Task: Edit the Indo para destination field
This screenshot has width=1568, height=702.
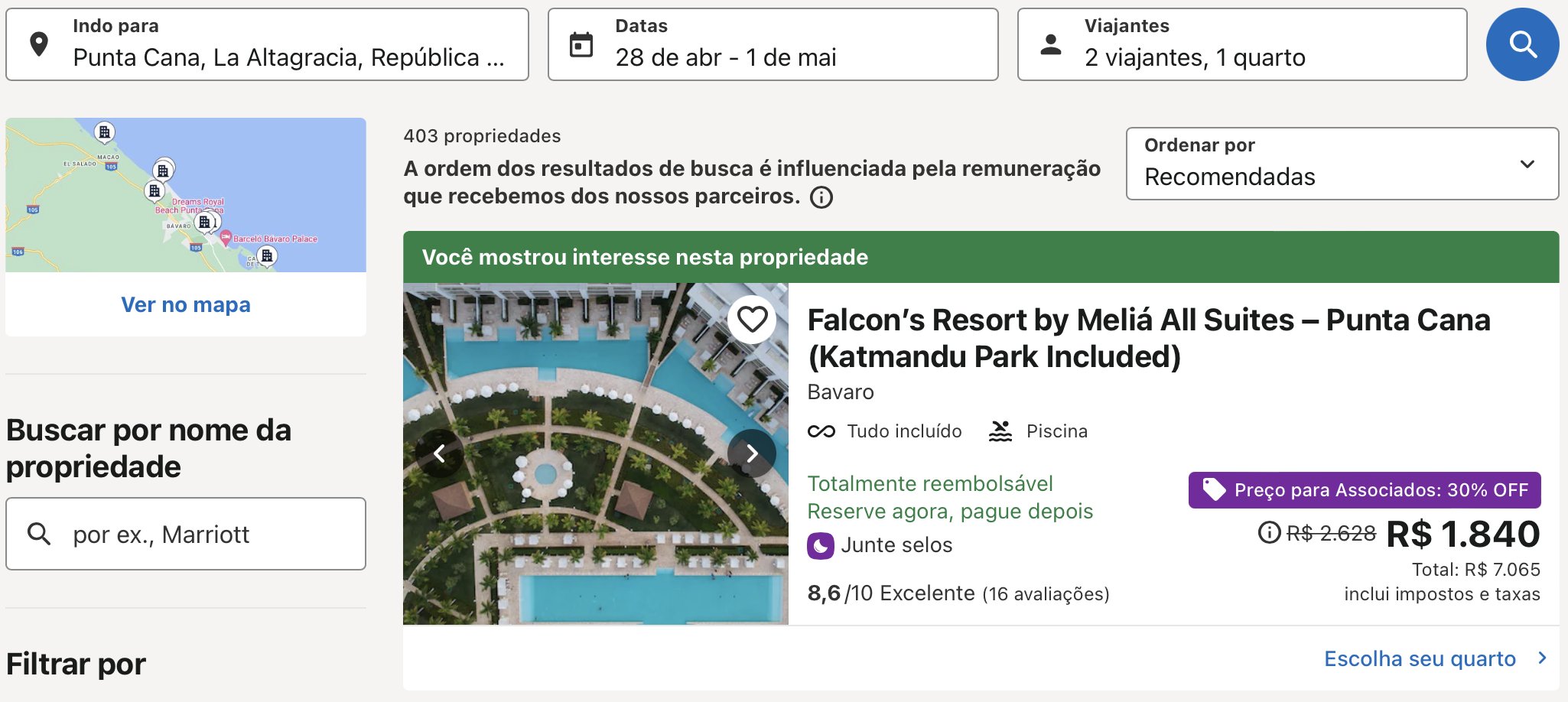Action: pos(267,44)
